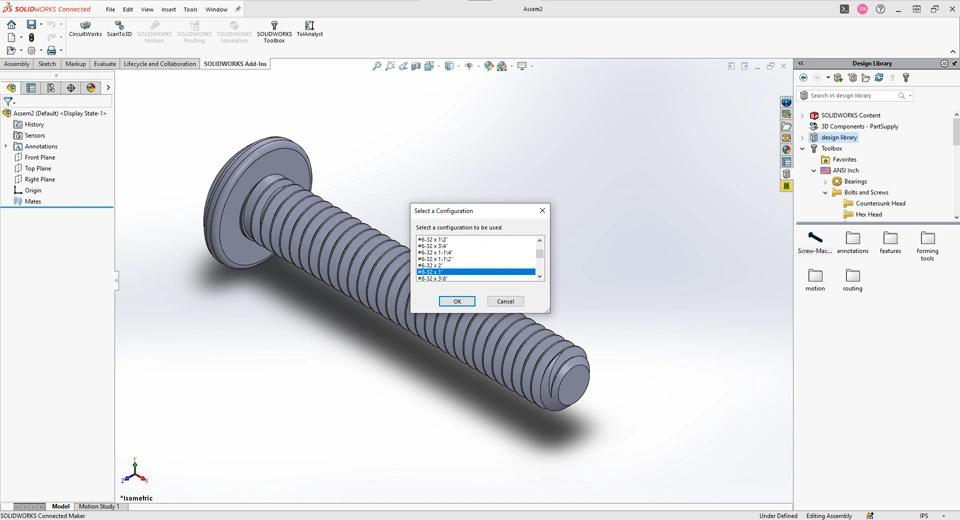Confirm configuration with OK button
960x520 pixels.
[x=457, y=301]
